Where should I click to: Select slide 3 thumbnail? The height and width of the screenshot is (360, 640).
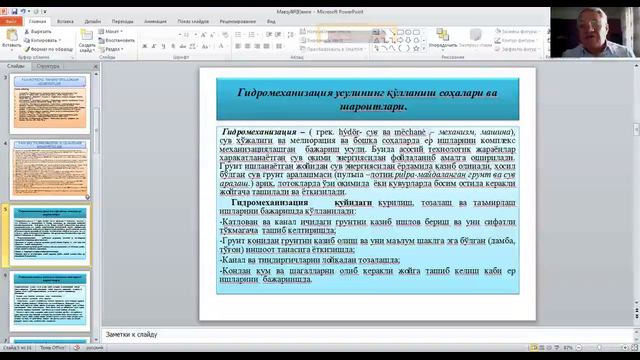(x=50, y=104)
